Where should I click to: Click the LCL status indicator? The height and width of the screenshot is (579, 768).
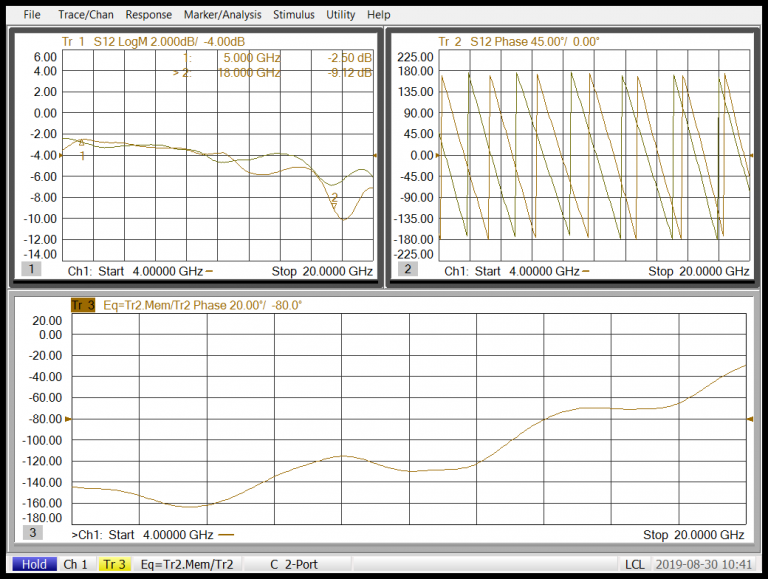[x=635, y=564]
